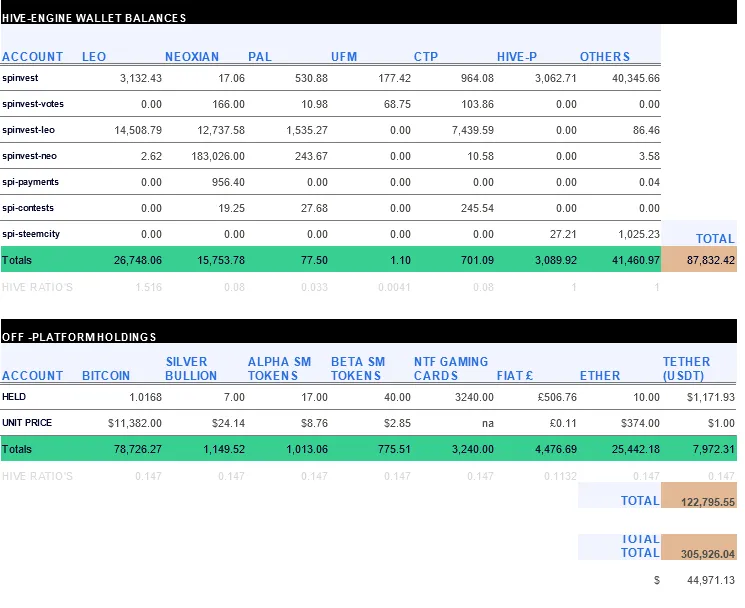Click the spinvest account row label
Image resolution: width=745 pixels, height=608 pixels.
(x=20, y=78)
